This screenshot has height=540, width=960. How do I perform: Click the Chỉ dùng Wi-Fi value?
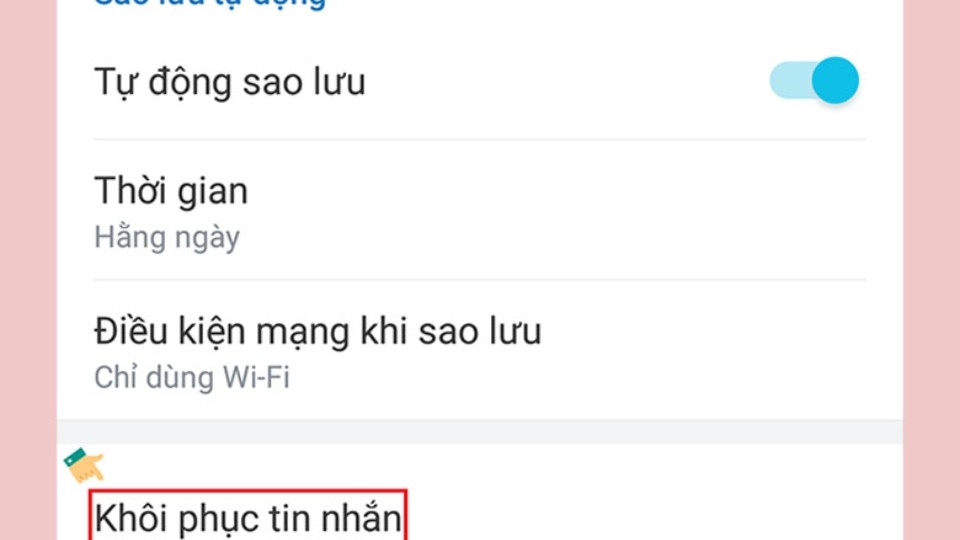(x=192, y=377)
